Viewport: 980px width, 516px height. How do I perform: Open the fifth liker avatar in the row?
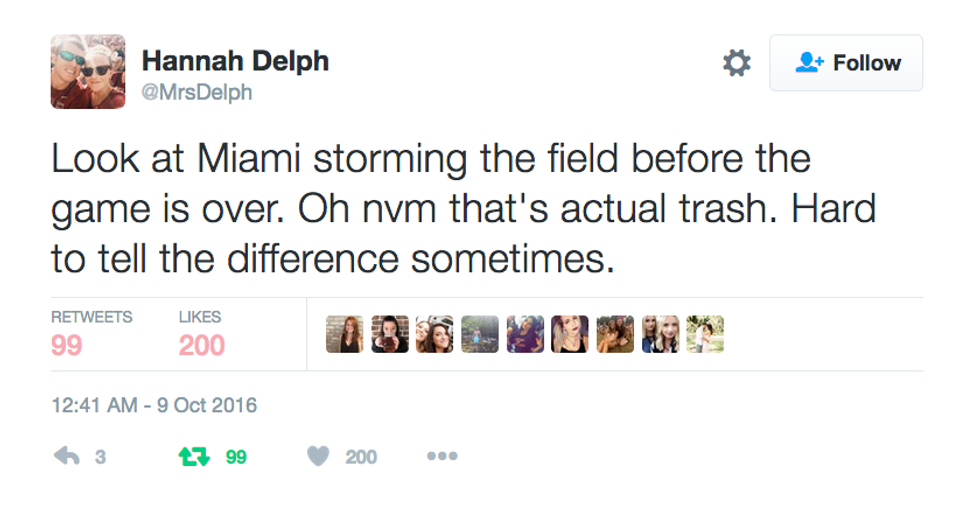coord(525,335)
